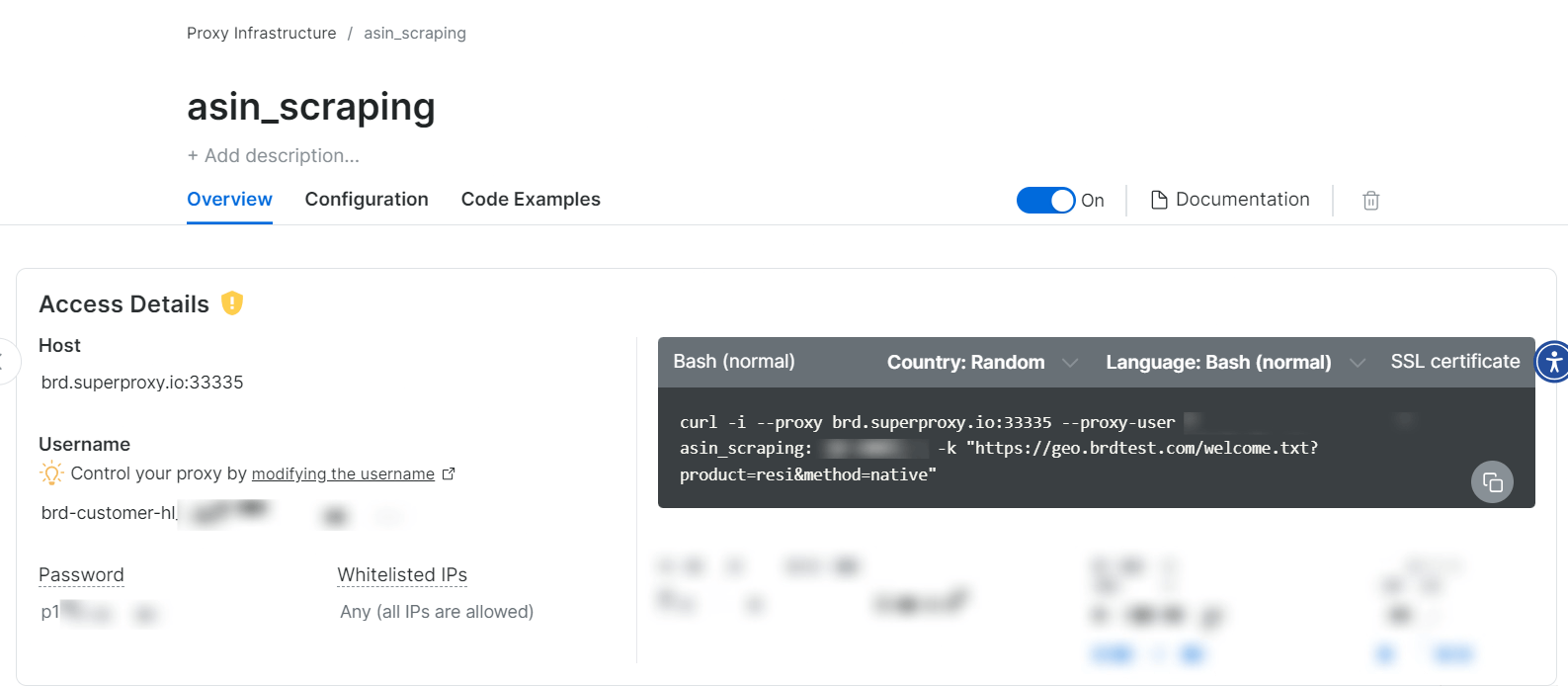Toggle the zone On switch off
This screenshot has width=1568, height=686.
1045,201
